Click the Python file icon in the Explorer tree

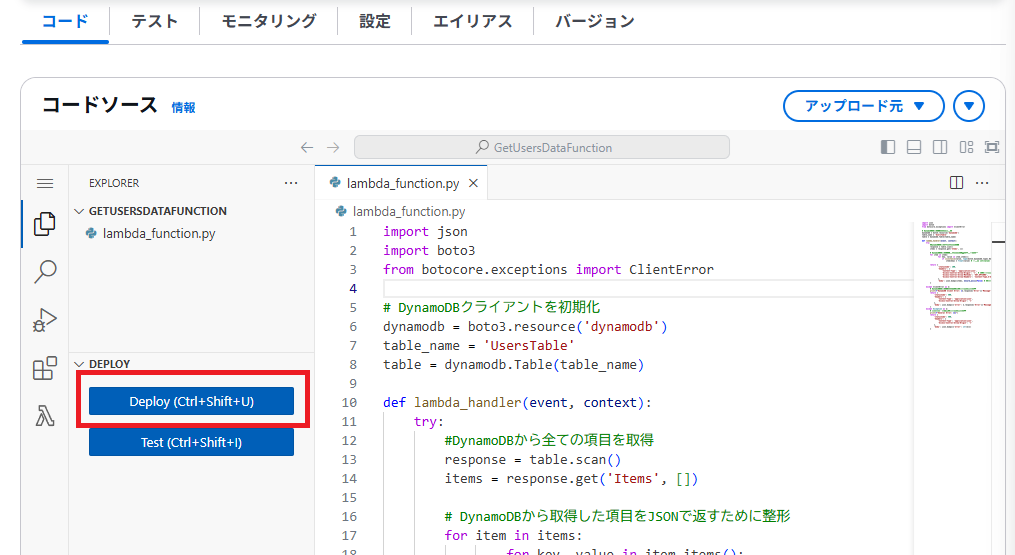[x=91, y=233]
